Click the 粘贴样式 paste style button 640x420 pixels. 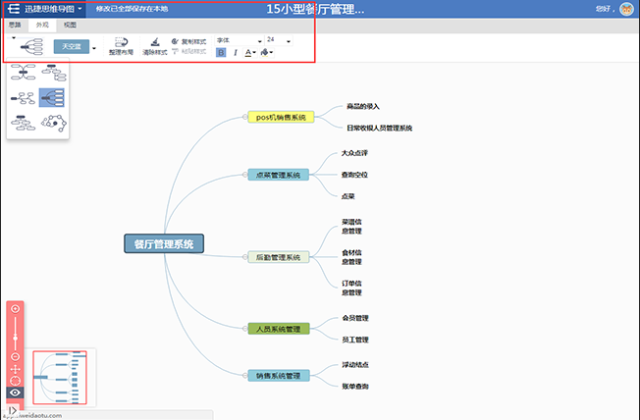[x=189, y=51]
